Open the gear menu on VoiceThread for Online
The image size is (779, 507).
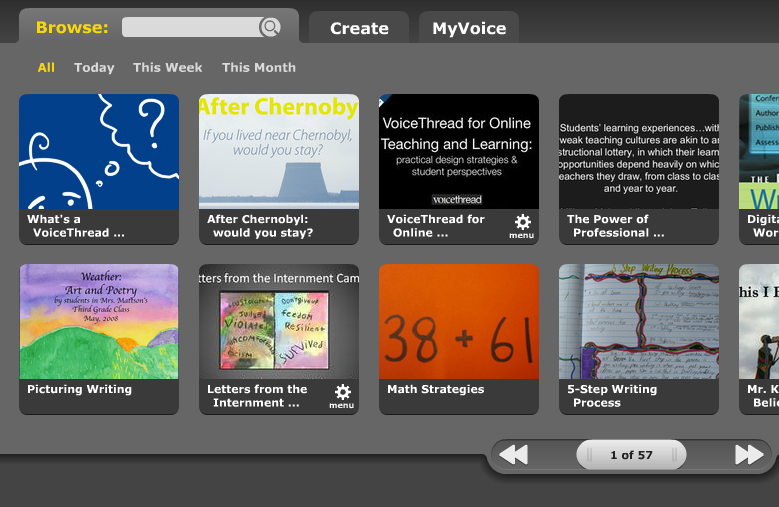522,226
